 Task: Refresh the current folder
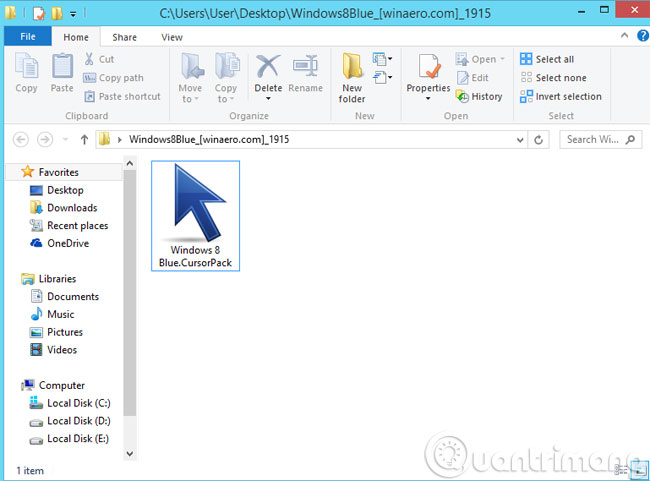(x=538, y=140)
